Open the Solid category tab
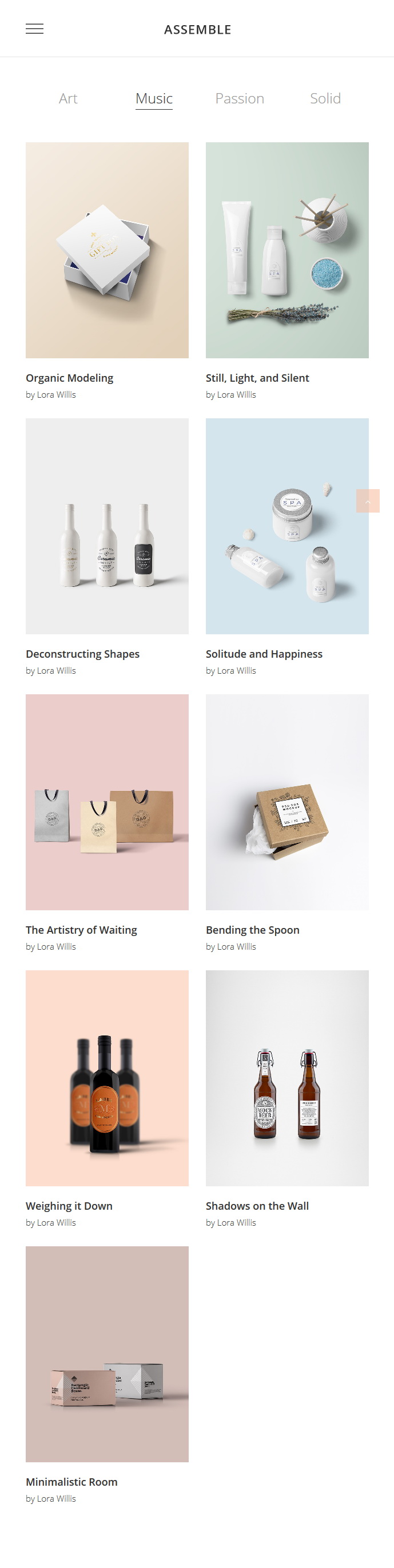 coord(325,99)
